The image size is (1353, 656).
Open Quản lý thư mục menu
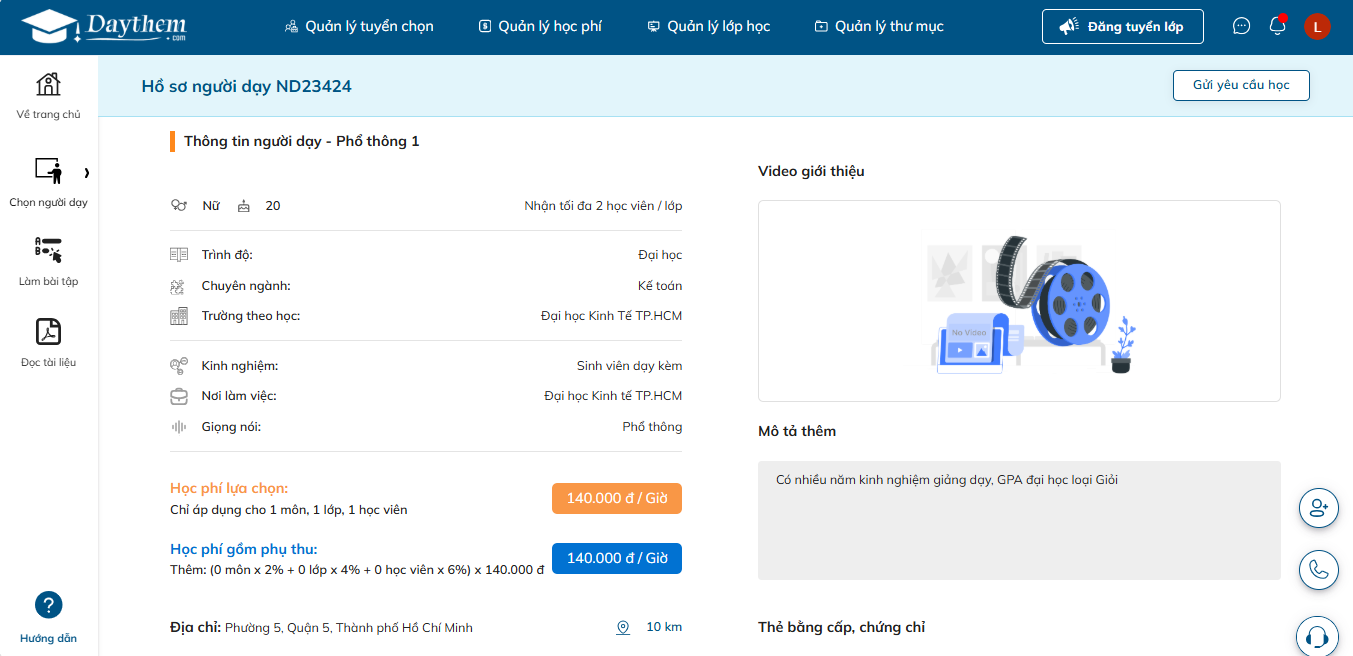click(879, 27)
